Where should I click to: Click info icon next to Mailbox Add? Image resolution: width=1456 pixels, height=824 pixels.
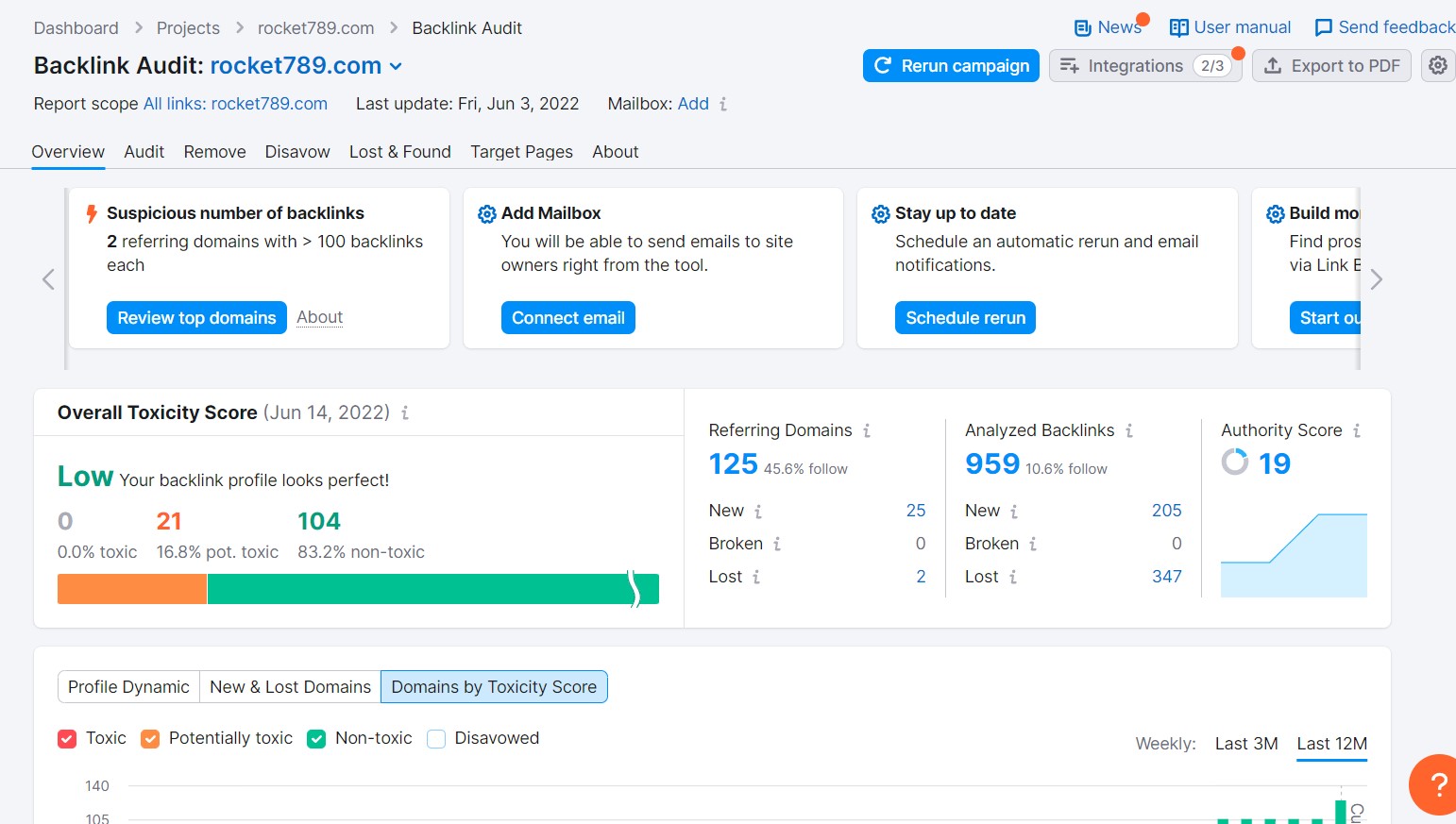(723, 105)
